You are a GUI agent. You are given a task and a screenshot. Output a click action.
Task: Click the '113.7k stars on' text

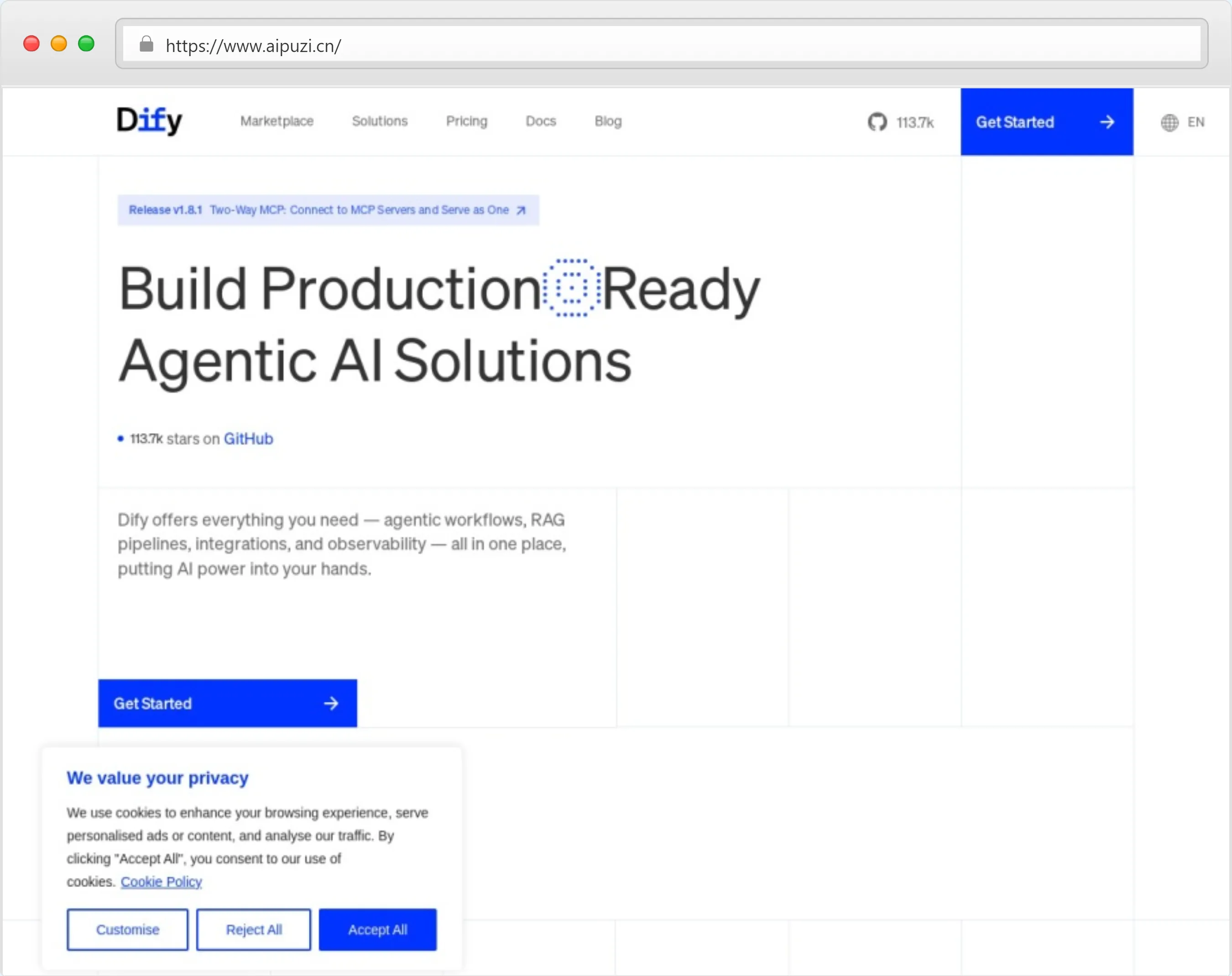(175, 439)
